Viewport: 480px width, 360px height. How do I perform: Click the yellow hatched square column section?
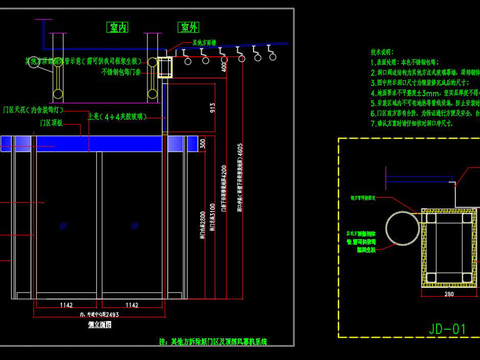pos(449,248)
